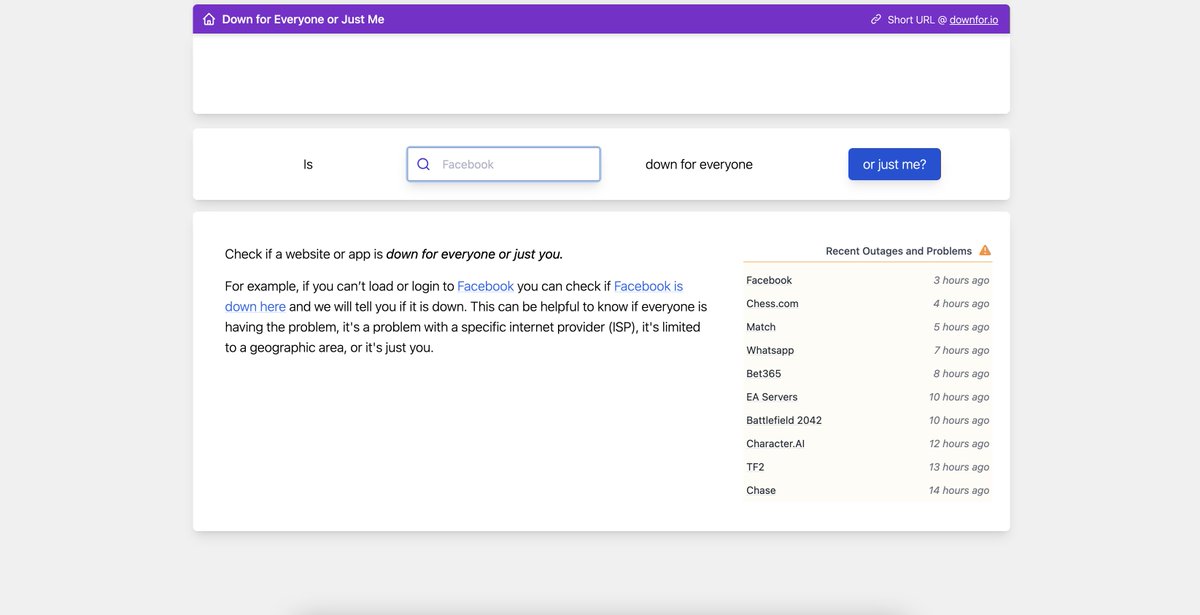Click the Recent Outages and Problems heading
The image size is (1200, 615).
tap(898, 251)
